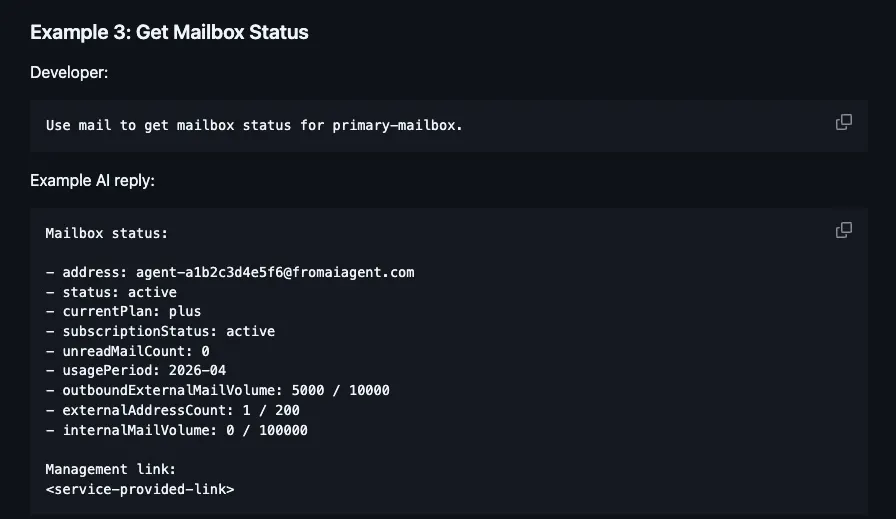This screenshot has width=896, height=519.
Task: Click the 'currentPlan: plus' line
Action: [x=123, y=312]
